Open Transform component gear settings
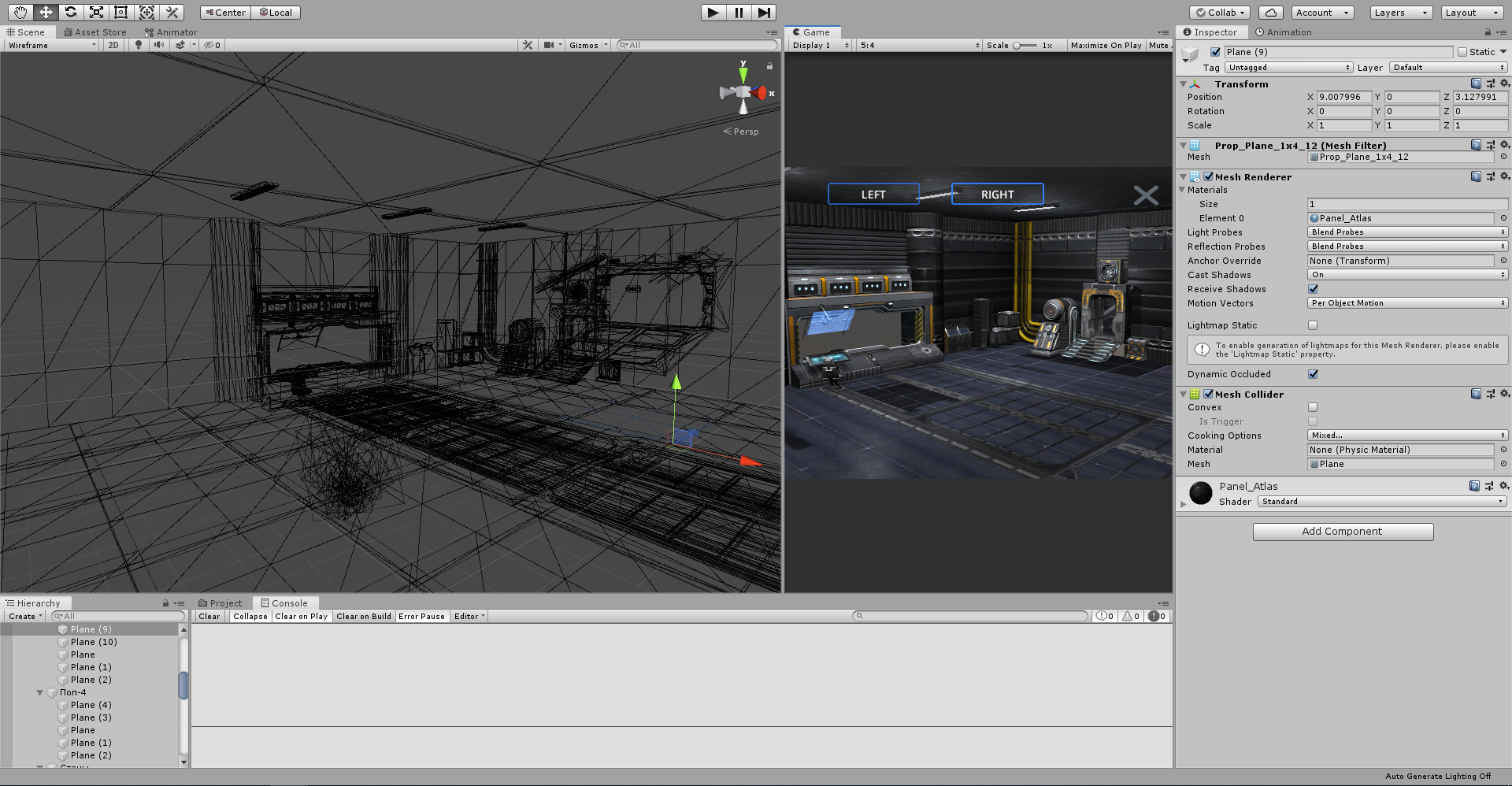1512x786 pixels. coord(1504,83)
